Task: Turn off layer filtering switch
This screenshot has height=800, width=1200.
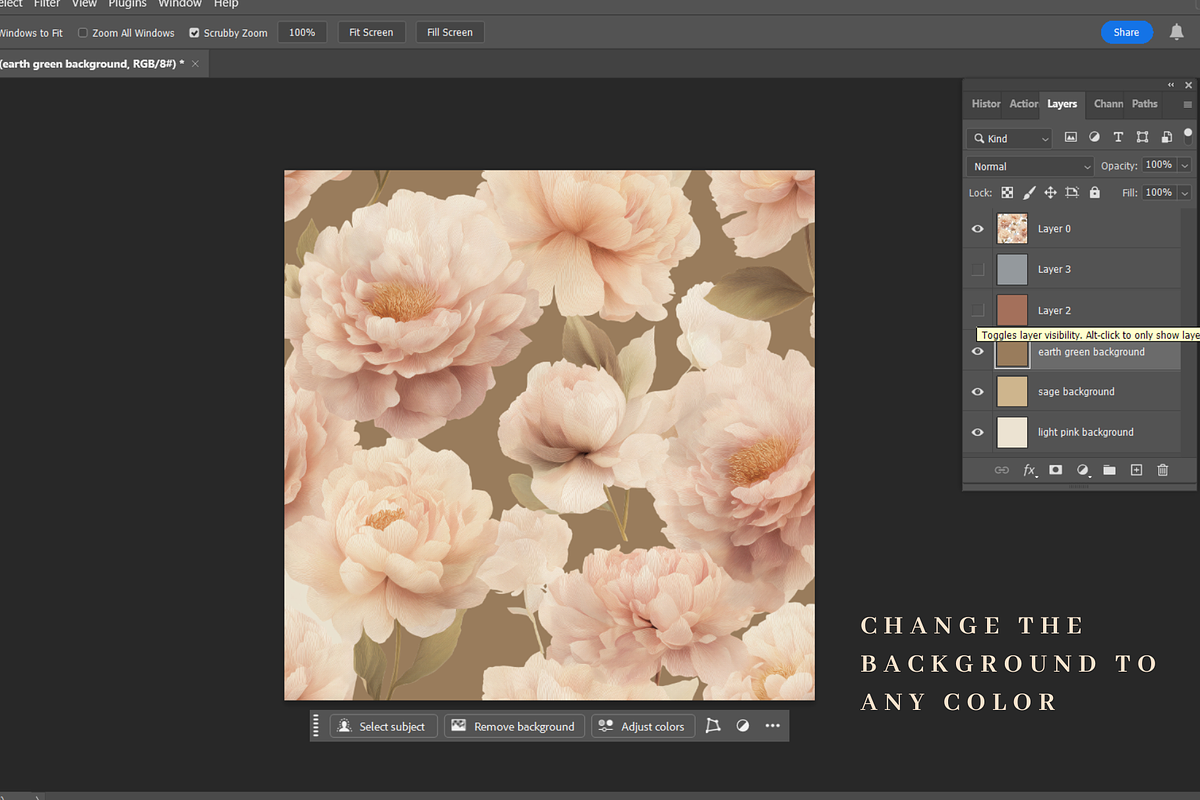Action: (x=1188, y=136)
